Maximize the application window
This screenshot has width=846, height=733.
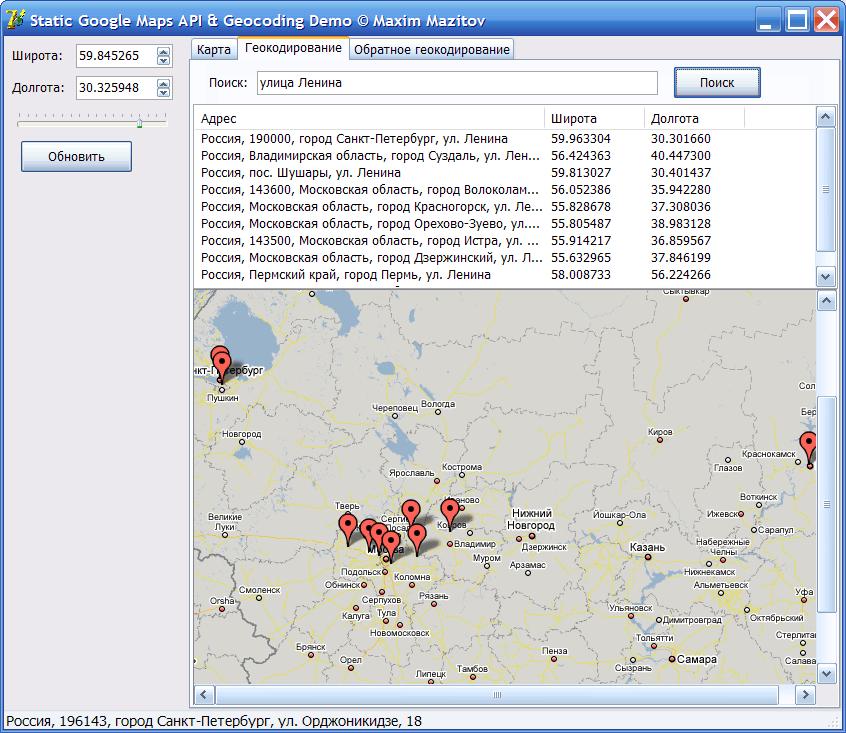tap(797, 20)
